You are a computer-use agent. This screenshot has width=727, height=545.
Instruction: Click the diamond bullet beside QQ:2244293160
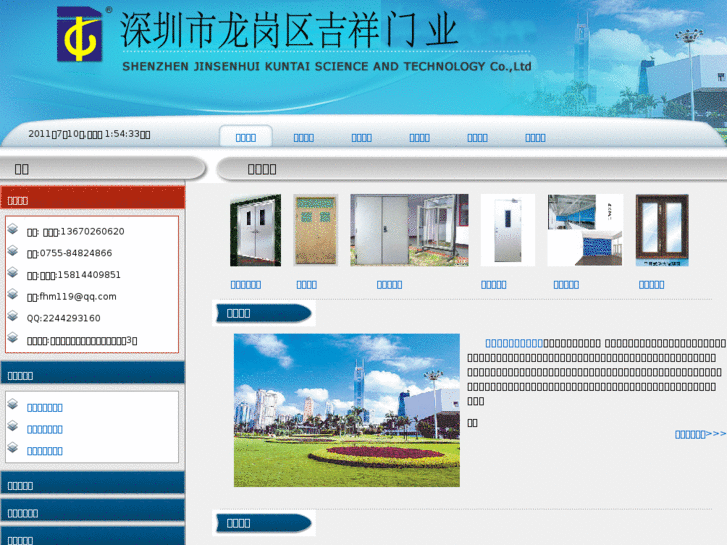tap(13, 316)
